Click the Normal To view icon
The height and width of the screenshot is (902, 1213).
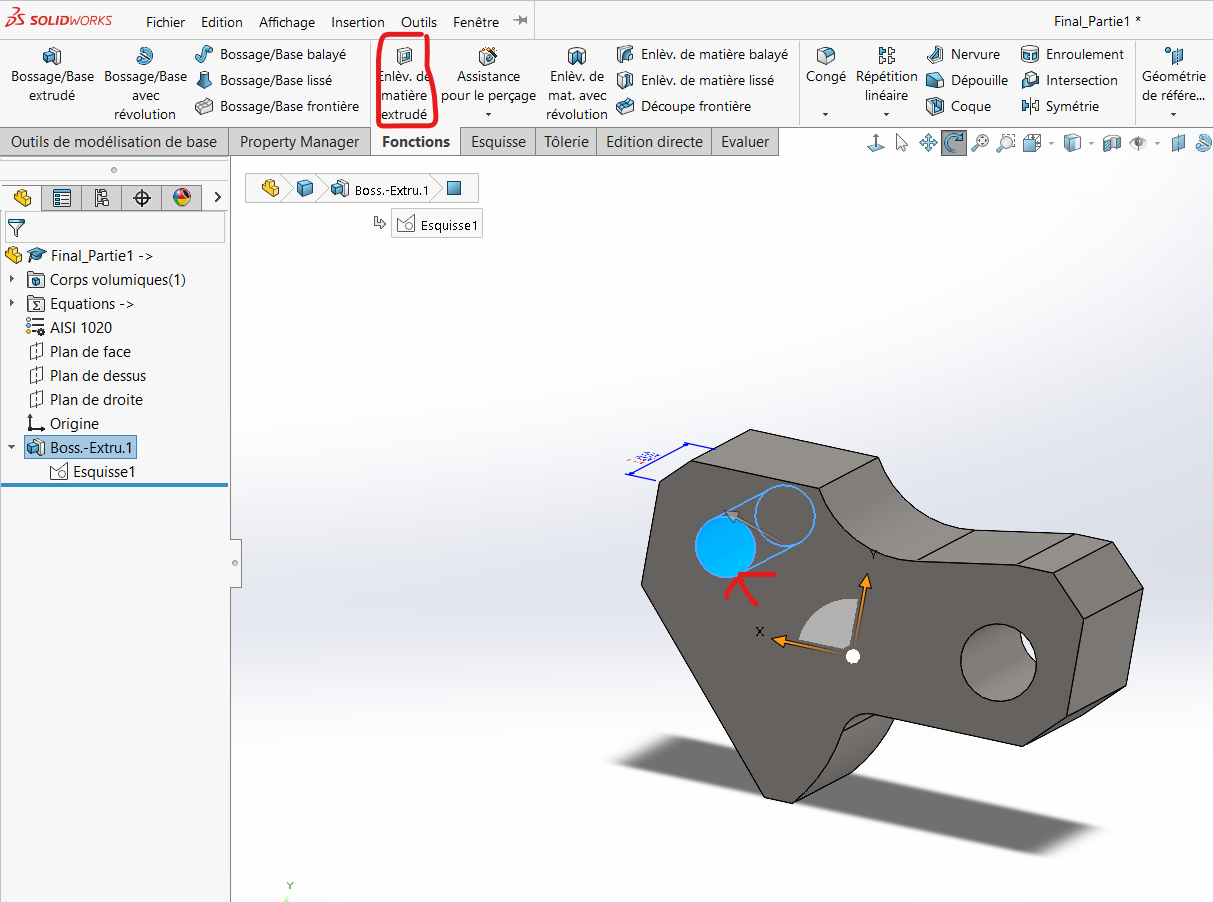tap(876, 144)
